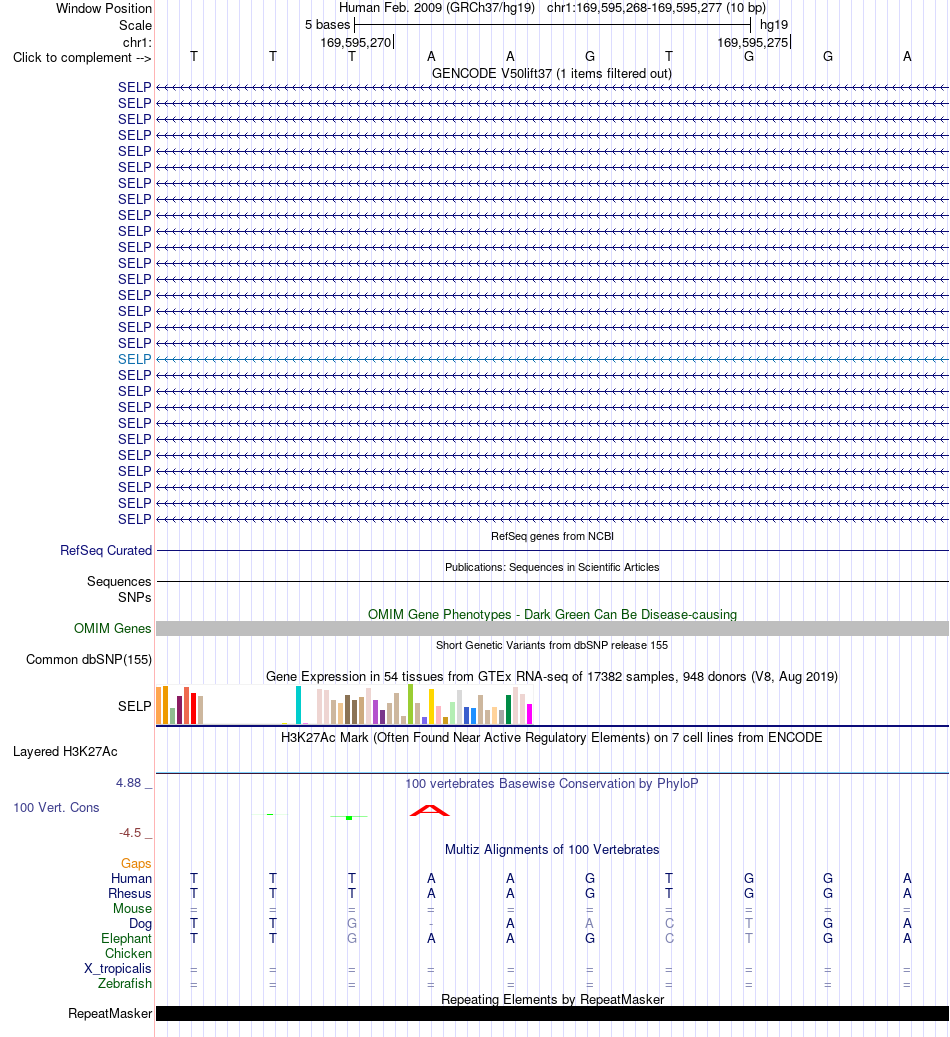Click the 'Dog' species label

click(140, 924)
